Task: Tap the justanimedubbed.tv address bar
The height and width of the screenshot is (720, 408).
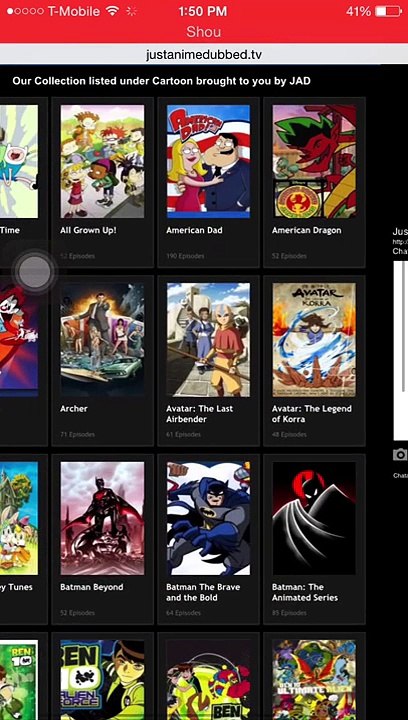Action: click(204, 55)
